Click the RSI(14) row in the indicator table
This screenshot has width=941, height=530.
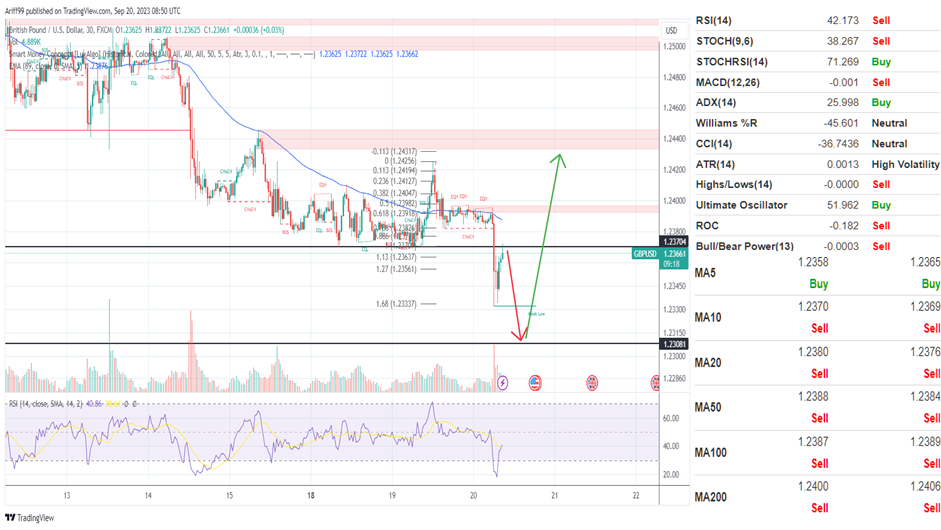tap(722, 20)
